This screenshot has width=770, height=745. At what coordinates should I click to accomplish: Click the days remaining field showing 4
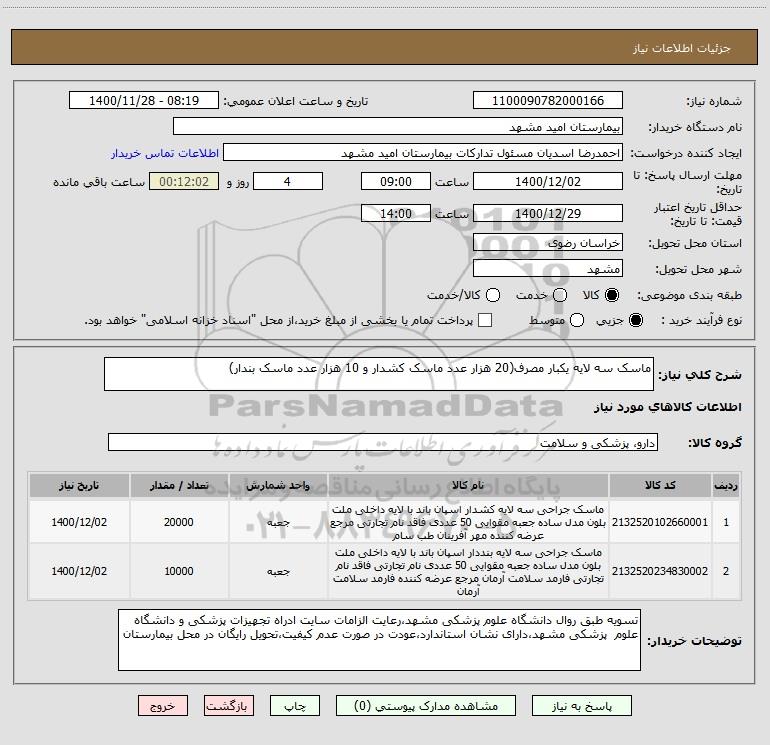pyautogui.click(x=288, y=181)
